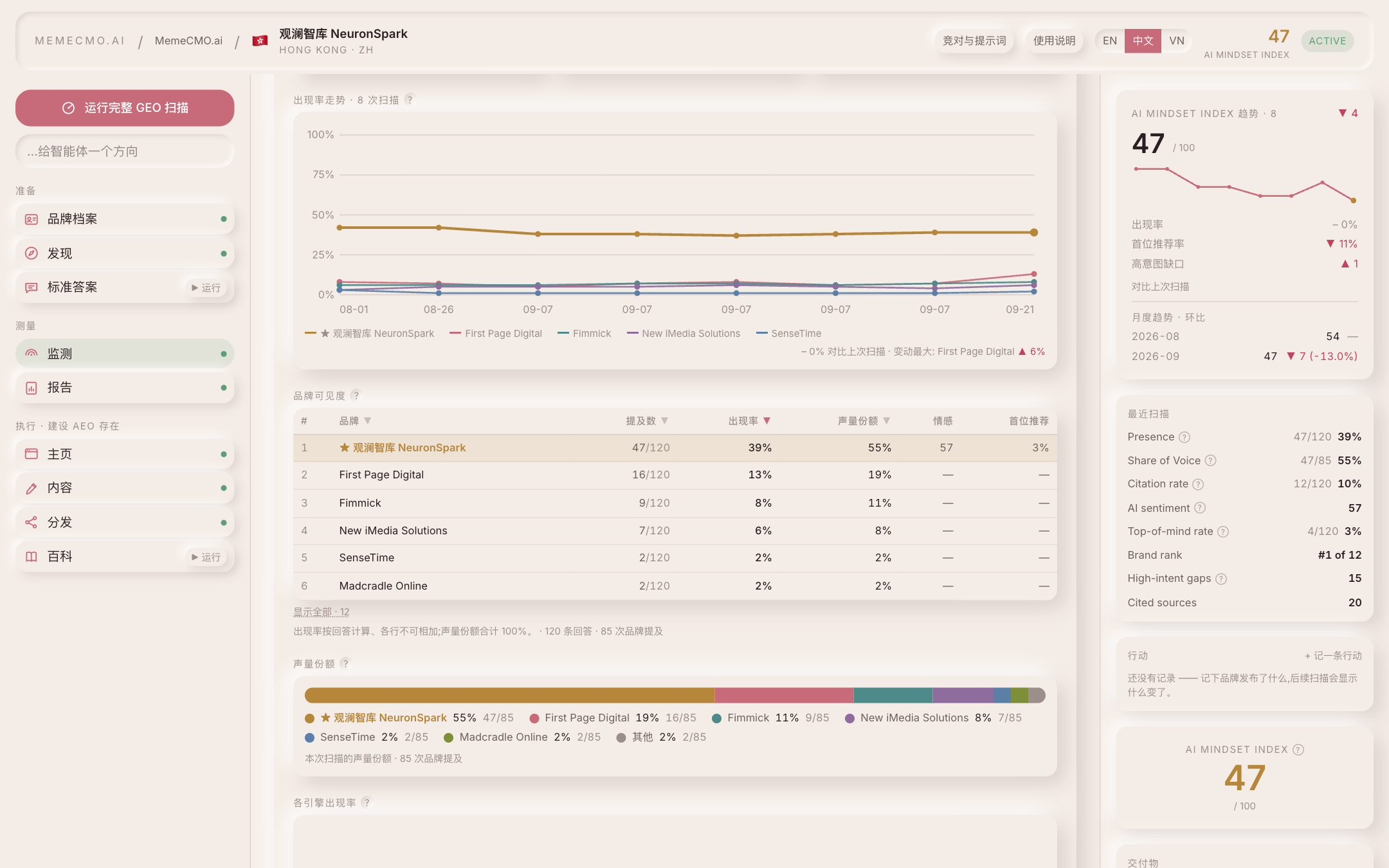Click the High-intent gaps info icon
The height and width of the screenshot is (868, 1389).
click(x=1221, y=579)
